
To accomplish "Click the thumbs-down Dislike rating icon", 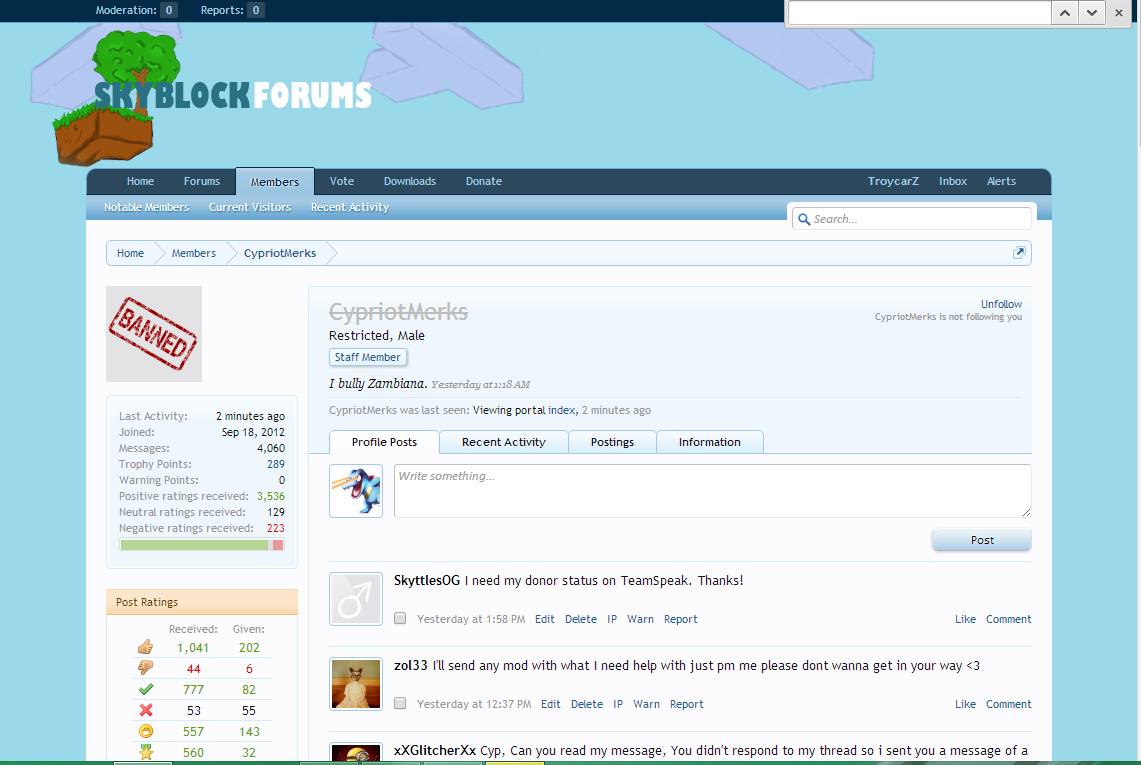I will pyautogui.click(x=146, y=668).
